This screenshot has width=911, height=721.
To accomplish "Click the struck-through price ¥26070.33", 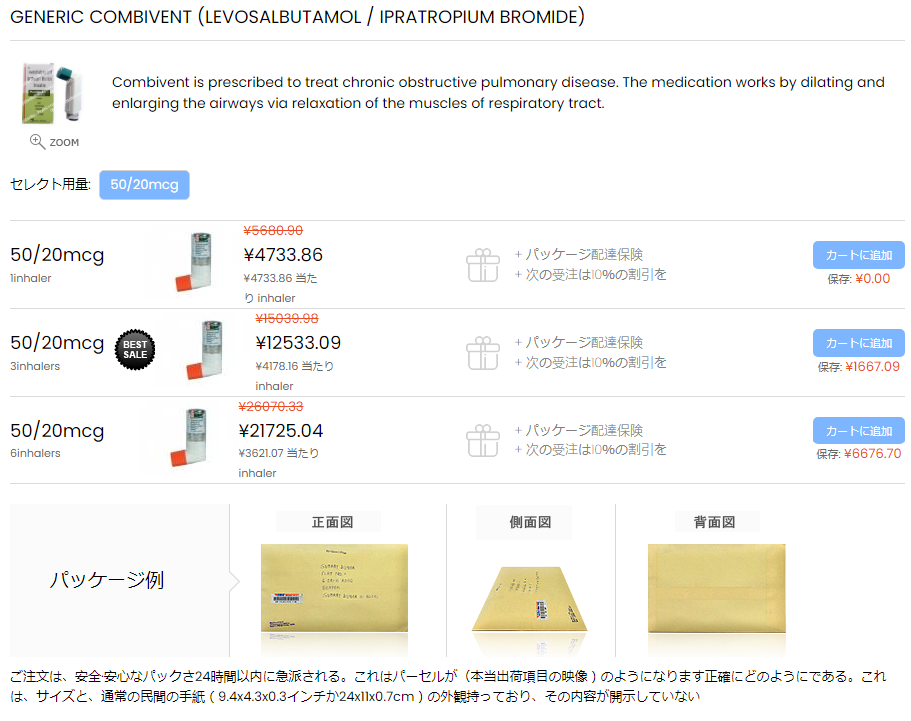I will [x=271, y=406].
